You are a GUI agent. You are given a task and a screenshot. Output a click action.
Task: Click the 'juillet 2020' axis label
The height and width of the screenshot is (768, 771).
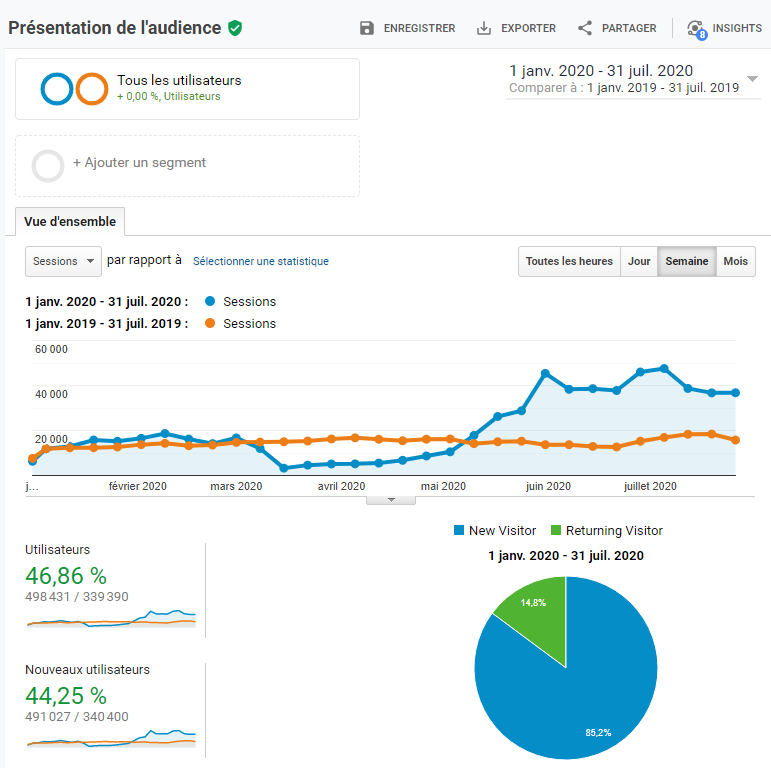(x=650, y=486)
